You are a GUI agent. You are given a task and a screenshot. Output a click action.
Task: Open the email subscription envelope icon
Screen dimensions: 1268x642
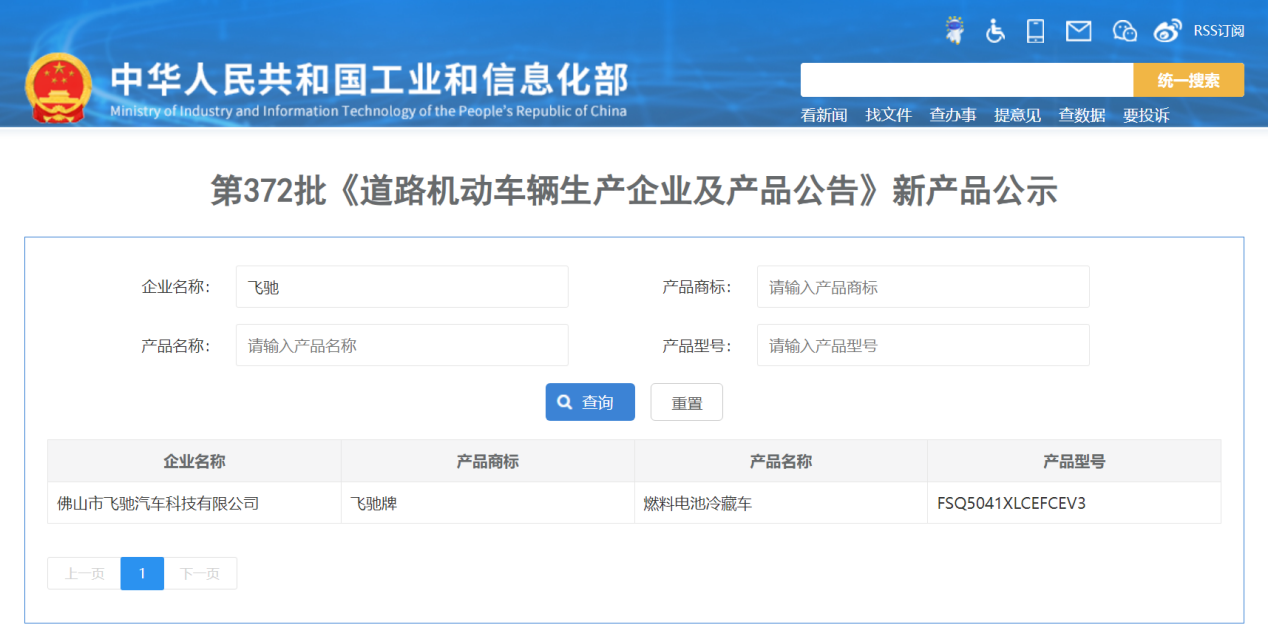click(x=1078, y=30)
